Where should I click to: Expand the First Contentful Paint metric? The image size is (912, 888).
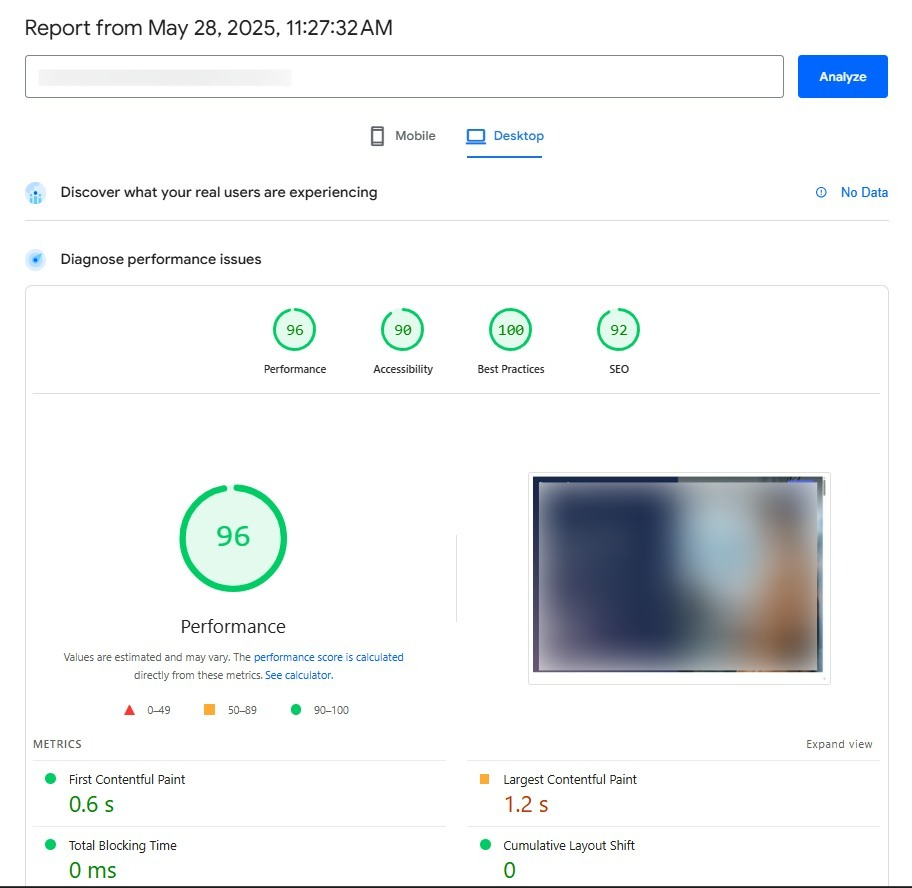tap(127, 780)
